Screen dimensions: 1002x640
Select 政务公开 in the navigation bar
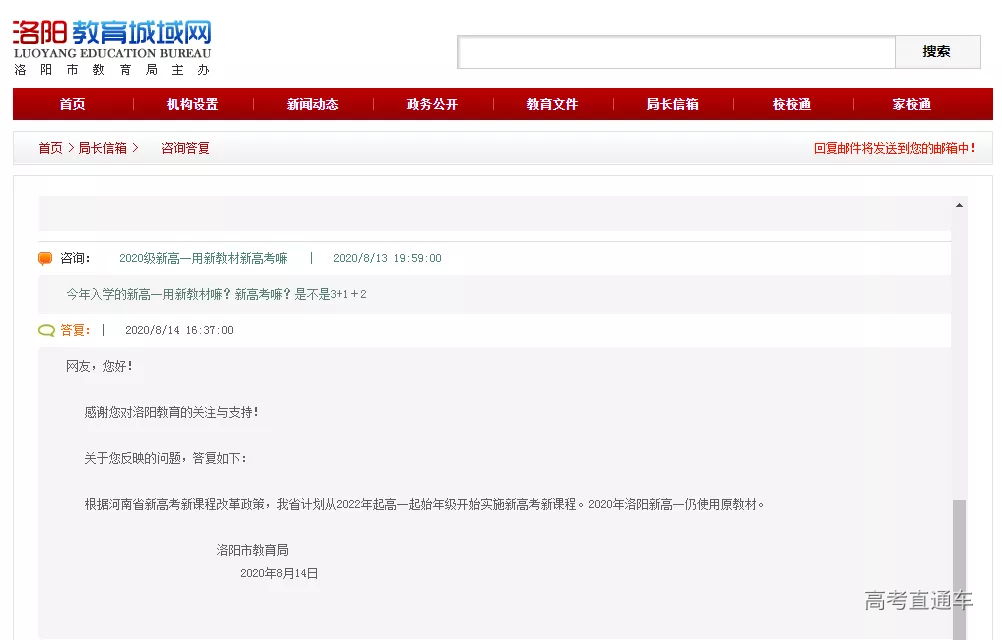[432, 104]
